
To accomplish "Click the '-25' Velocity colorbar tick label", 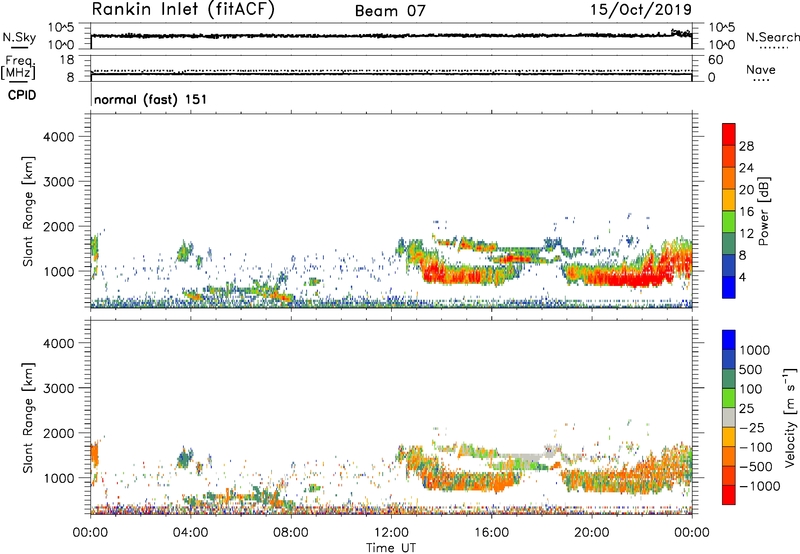I will (752, 427).
